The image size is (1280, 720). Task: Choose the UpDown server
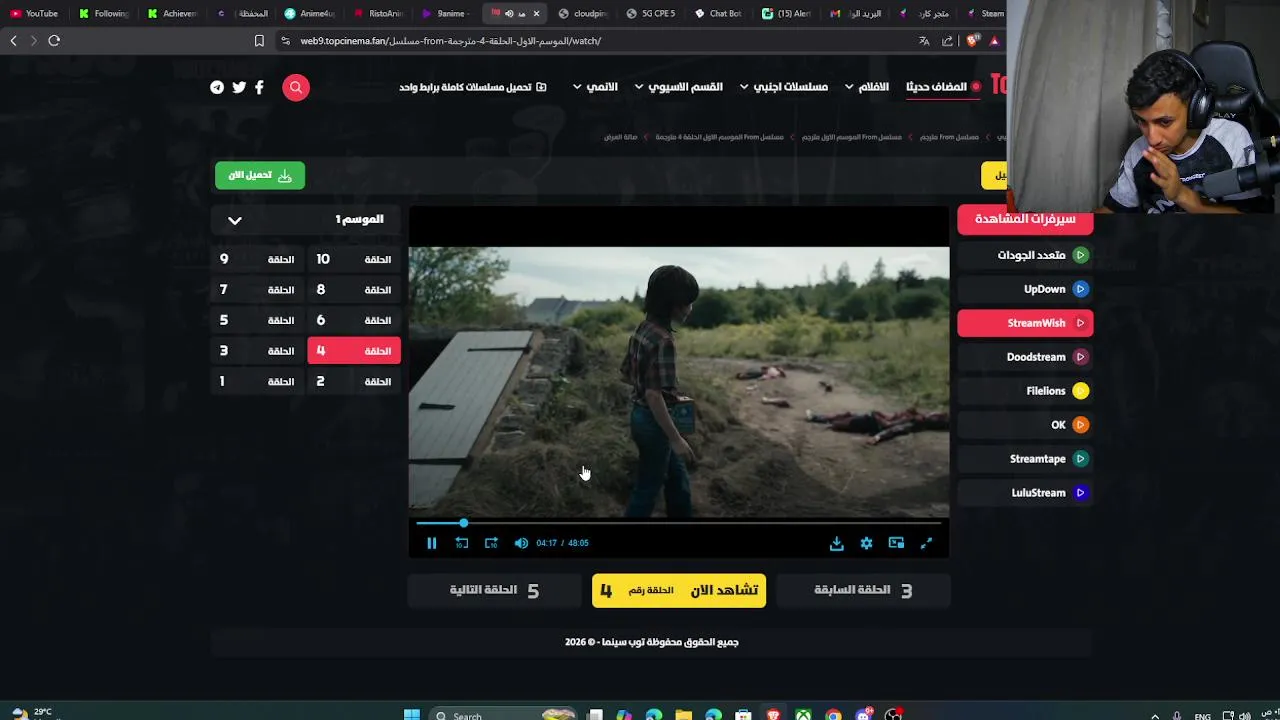1025,289
